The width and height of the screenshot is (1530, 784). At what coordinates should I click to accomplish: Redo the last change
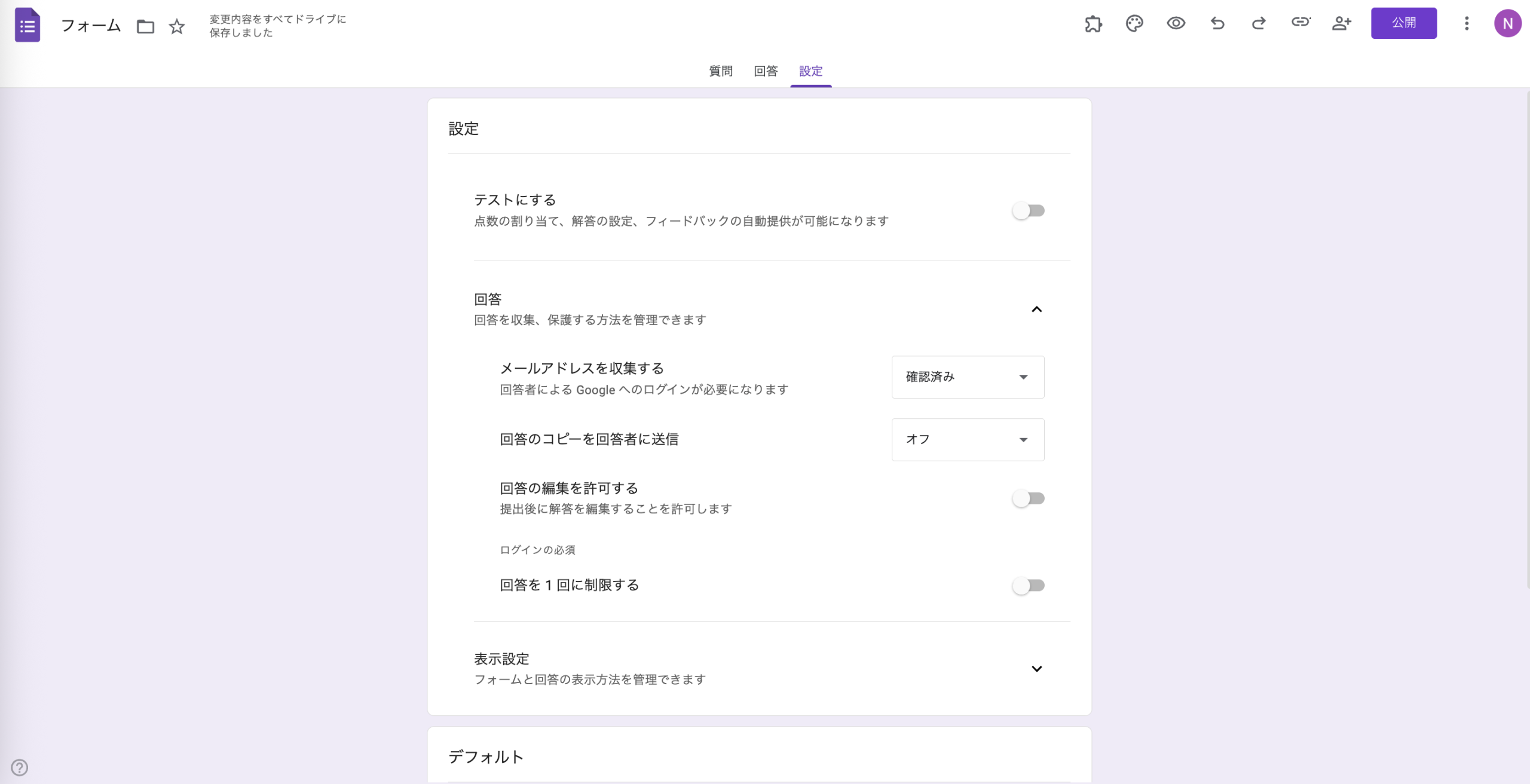pos(1258,23)
